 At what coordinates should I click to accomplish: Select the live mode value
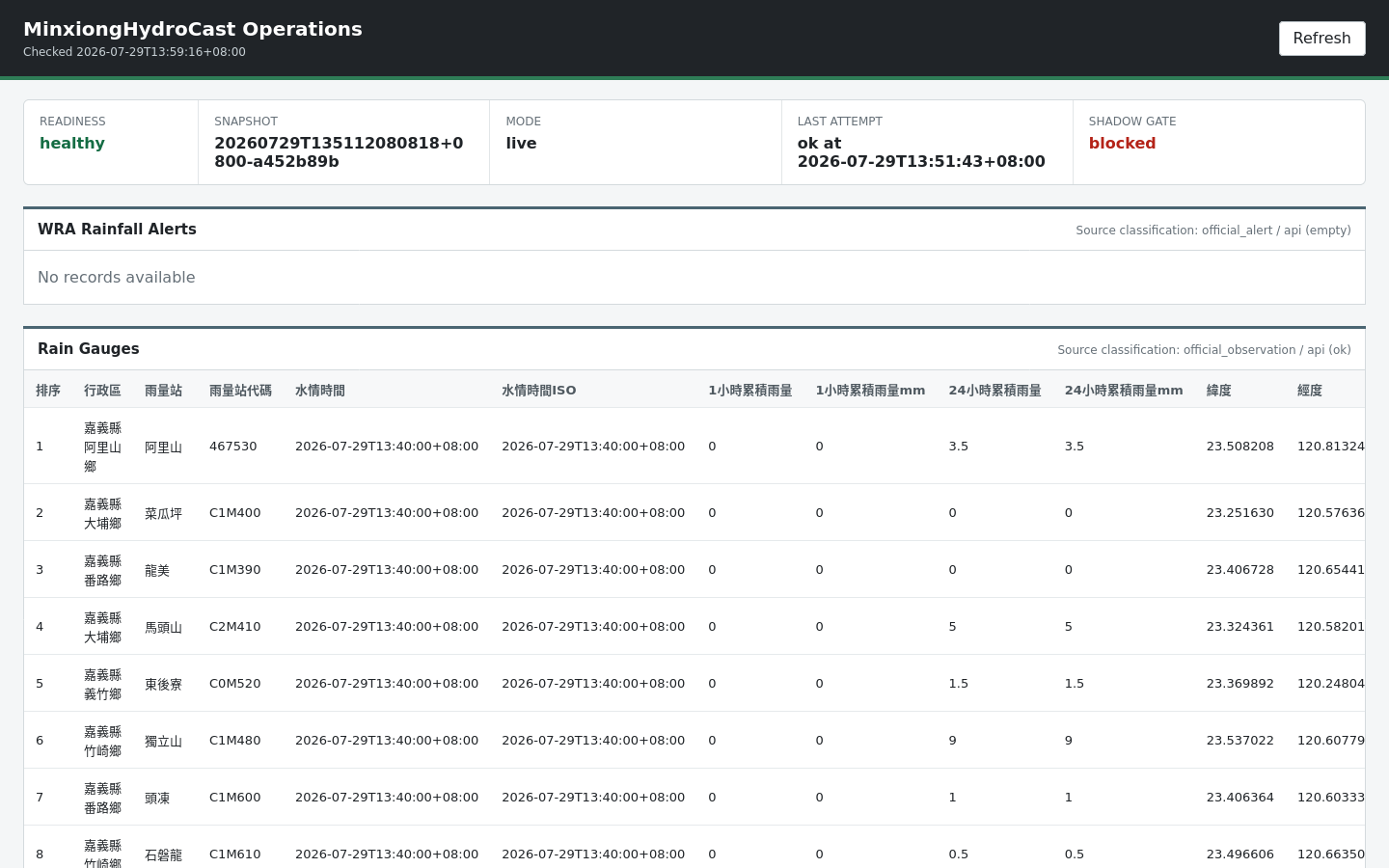(521, 143)
